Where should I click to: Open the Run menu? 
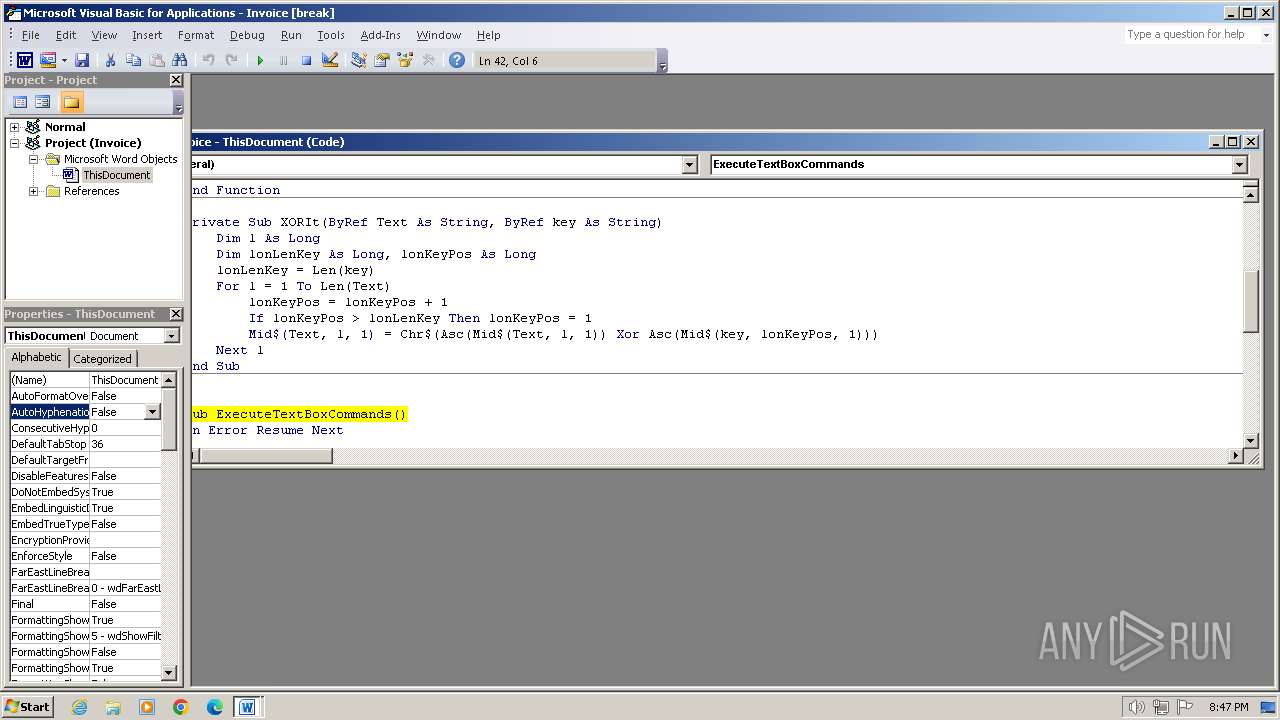pyautogui.click(x=291, y=35)
